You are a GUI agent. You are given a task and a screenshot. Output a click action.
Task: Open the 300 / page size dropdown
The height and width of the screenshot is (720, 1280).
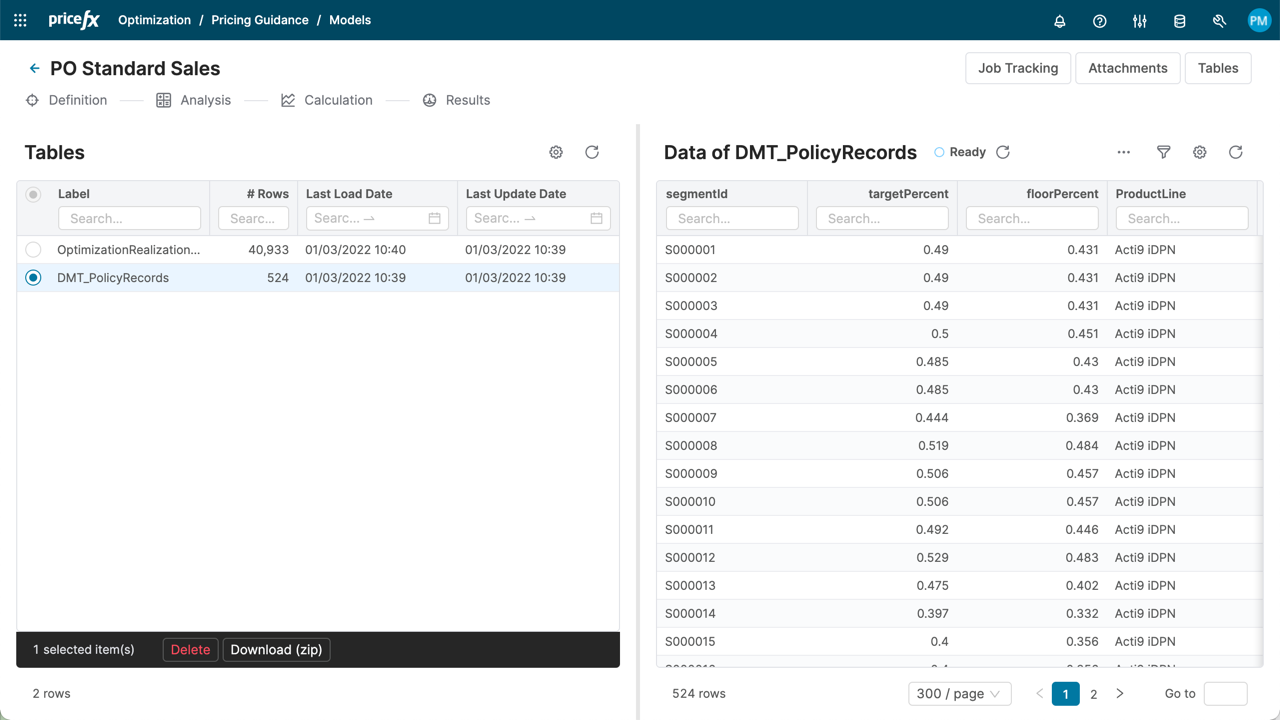959,694
